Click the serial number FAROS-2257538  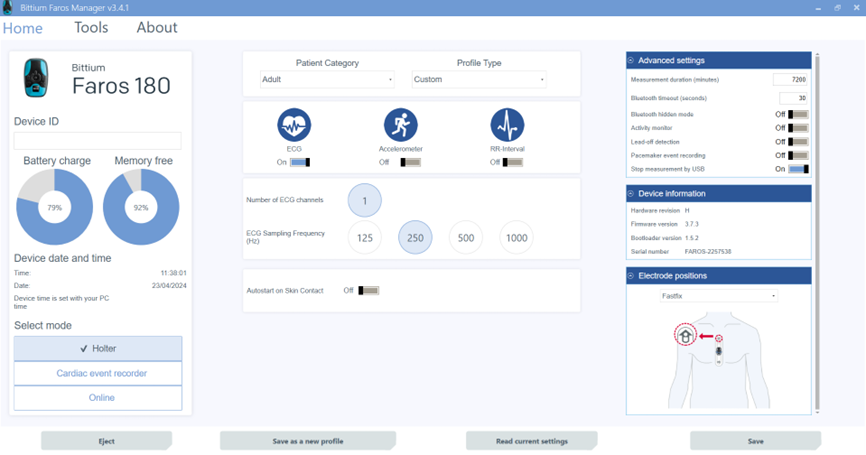click(708, 251)
